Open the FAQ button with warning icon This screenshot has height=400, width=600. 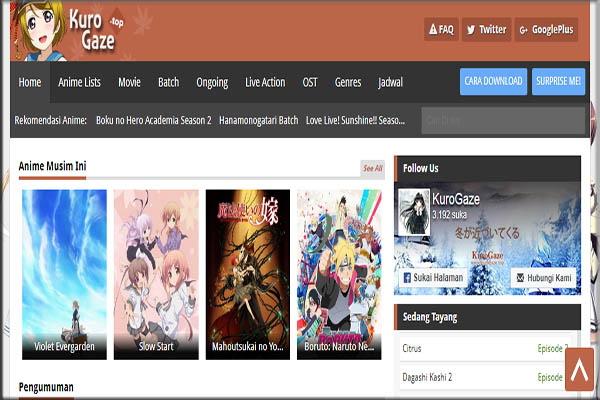click(x=441, y=29)
